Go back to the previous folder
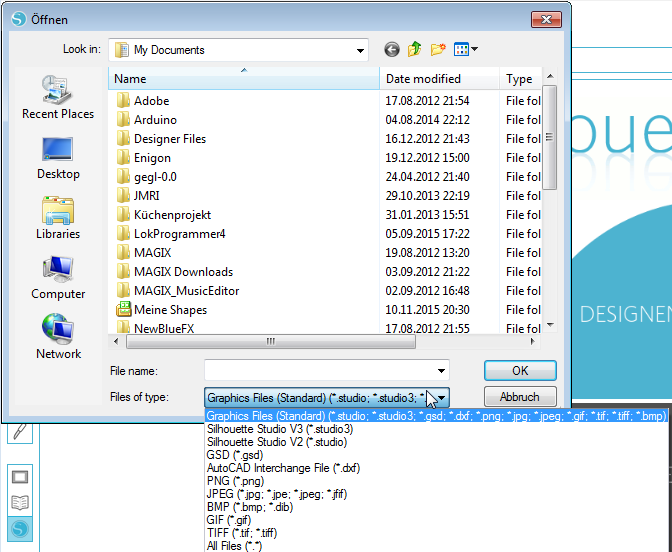Image resolution: width=672 pixels, height=552 pixels. (392, 50)
